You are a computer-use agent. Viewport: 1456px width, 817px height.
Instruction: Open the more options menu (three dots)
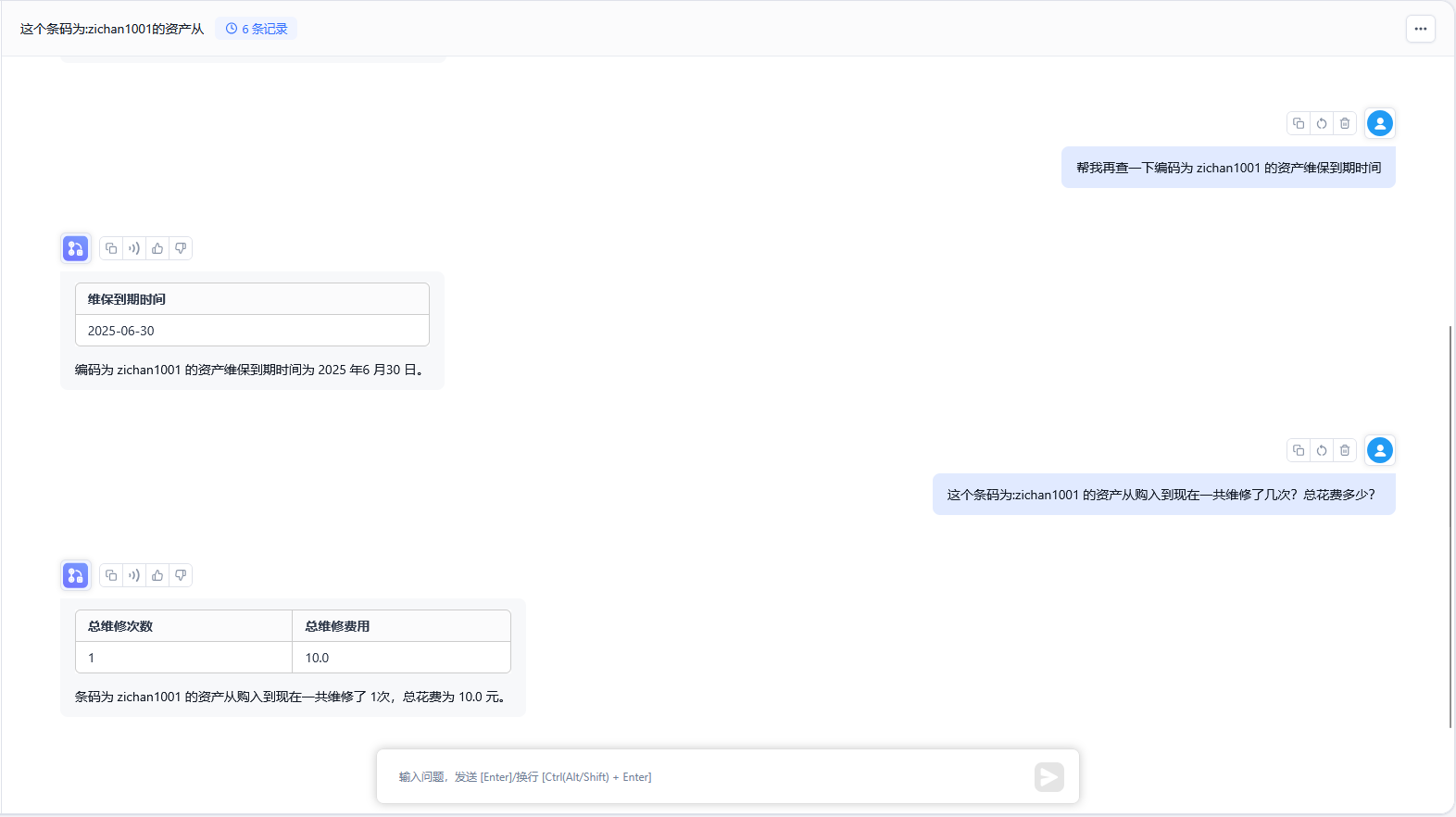(1420, 29)
